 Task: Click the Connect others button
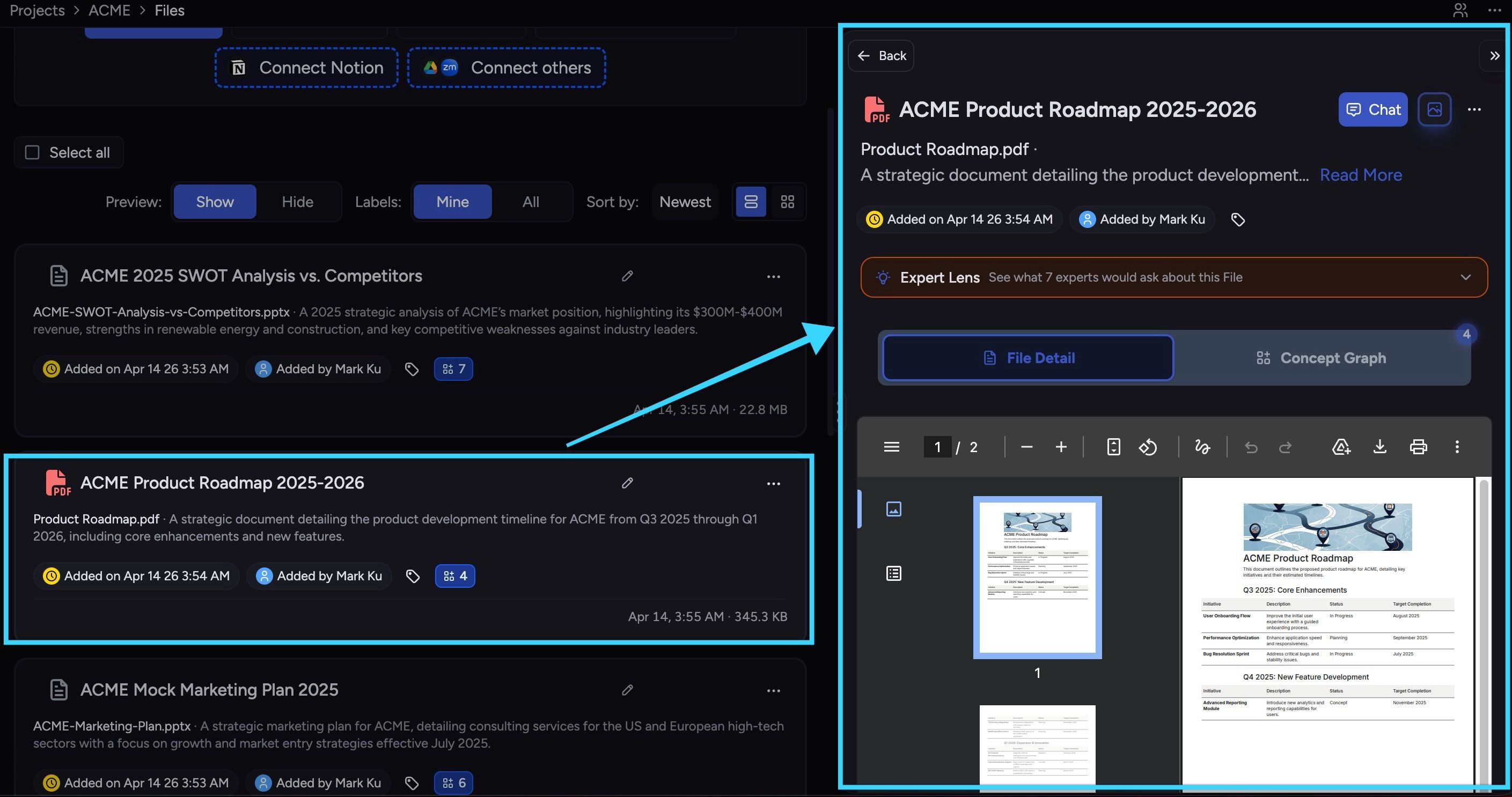(507, 68)
